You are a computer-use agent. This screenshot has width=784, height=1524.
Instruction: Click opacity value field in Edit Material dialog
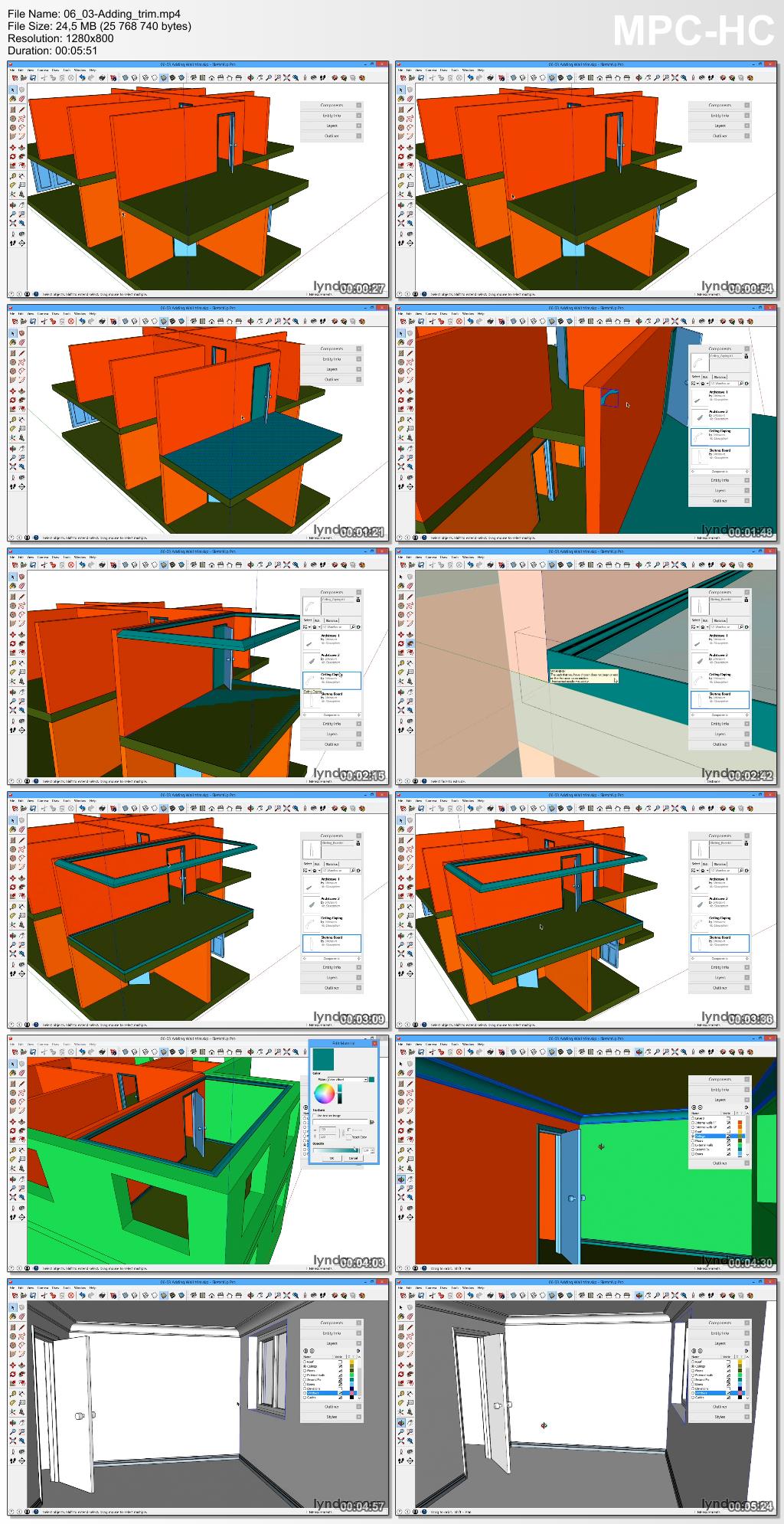[367, 1150]
